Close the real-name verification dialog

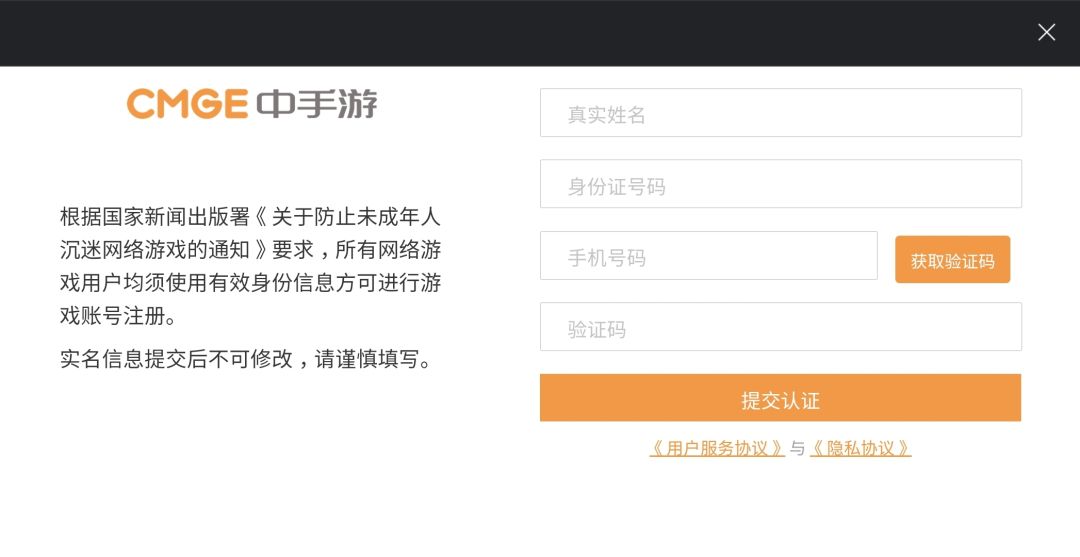(1046, 32)
